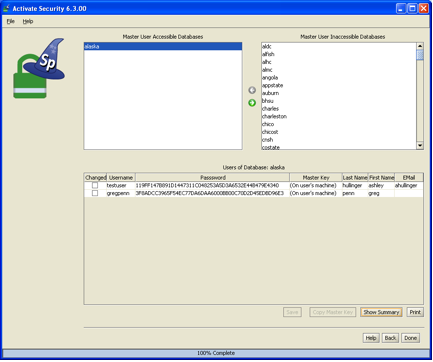Image resolution: width=433 pixels, height=362 pixels.
Task: Click the Back button
Action: [390, 338]
